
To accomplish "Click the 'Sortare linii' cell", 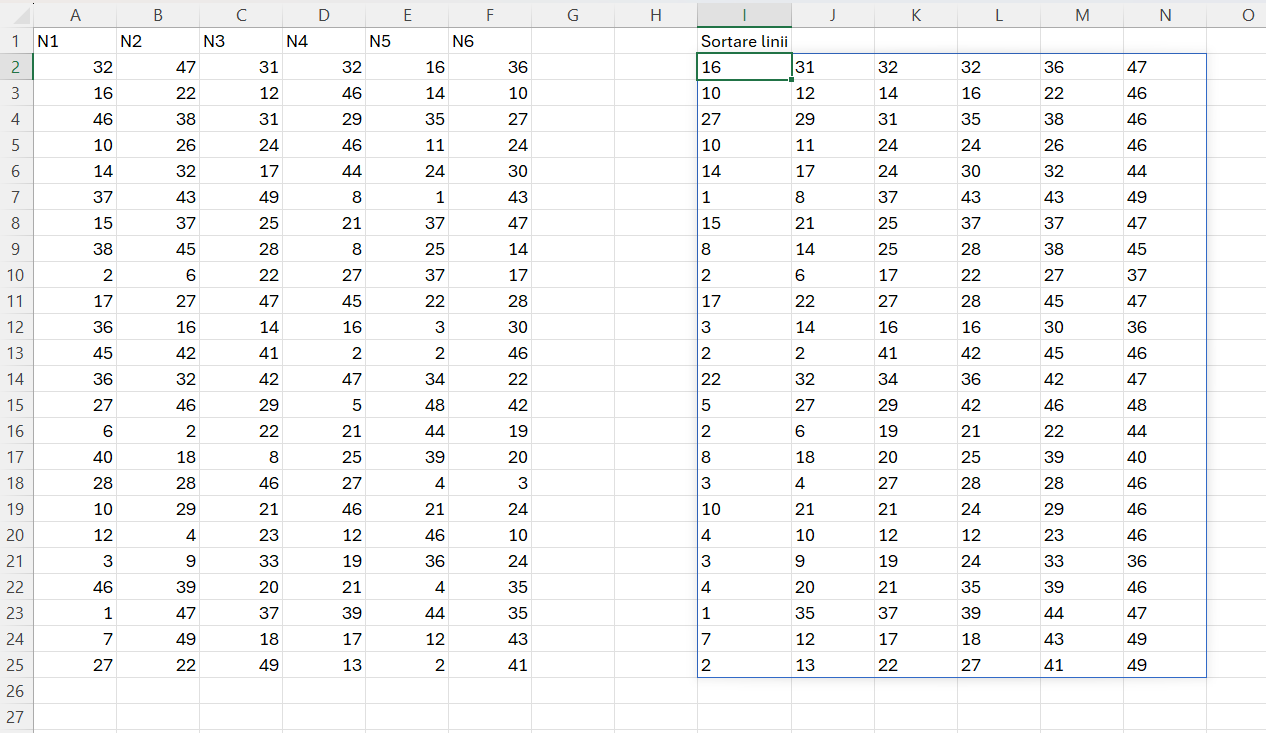I will click(x=744, y=41).
